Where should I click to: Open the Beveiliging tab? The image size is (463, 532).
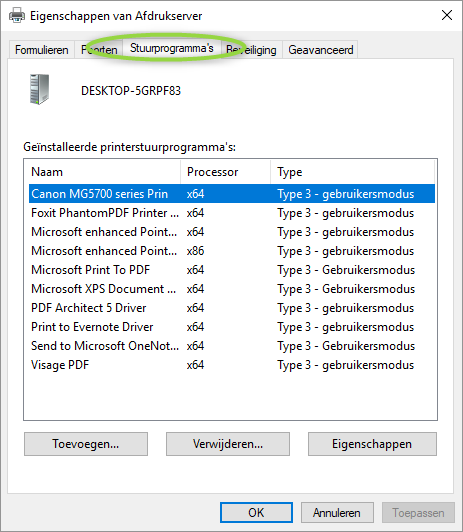coord(251,50)
